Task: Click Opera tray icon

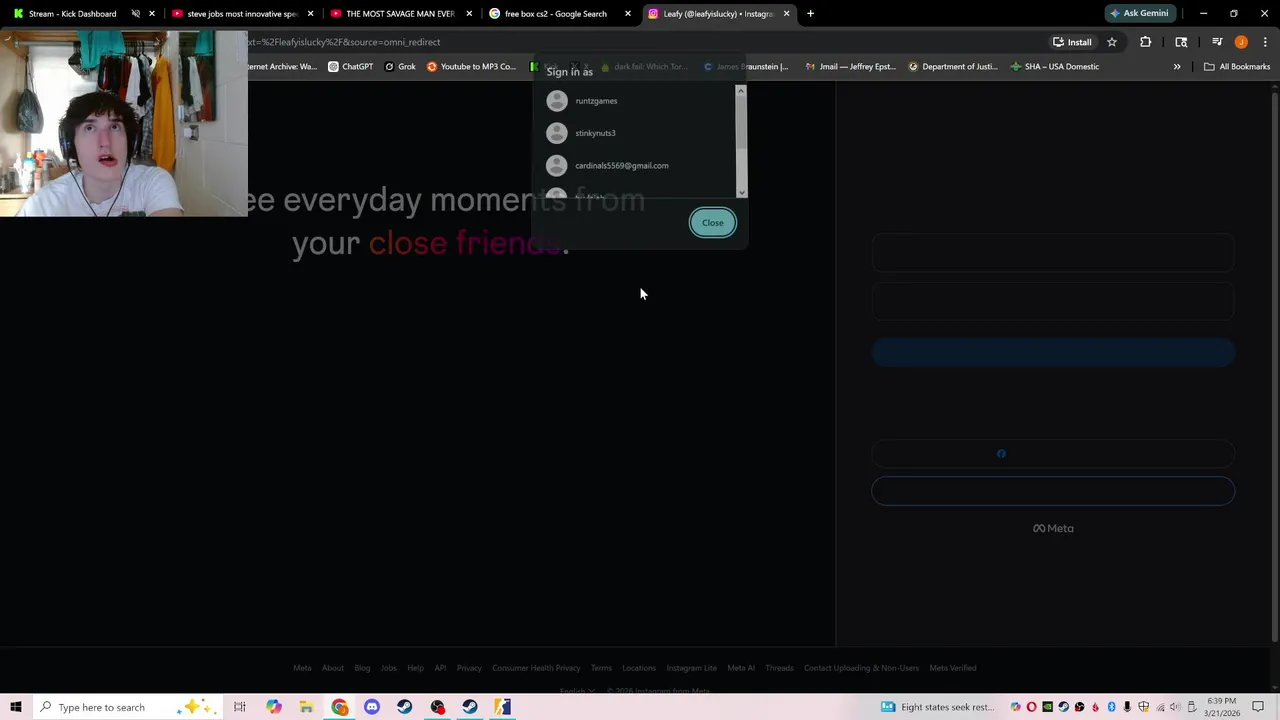Action: (1031, 707)
